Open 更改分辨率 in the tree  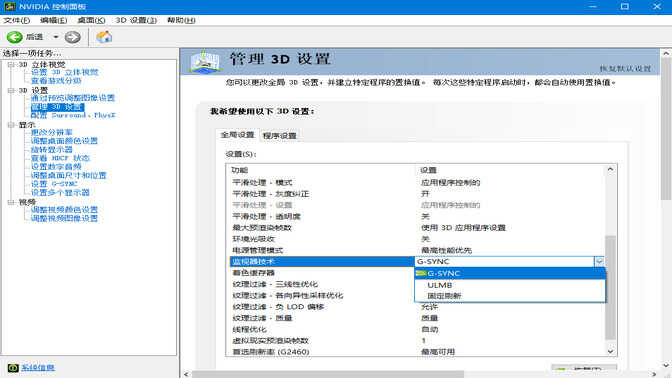tap(51, 132)
